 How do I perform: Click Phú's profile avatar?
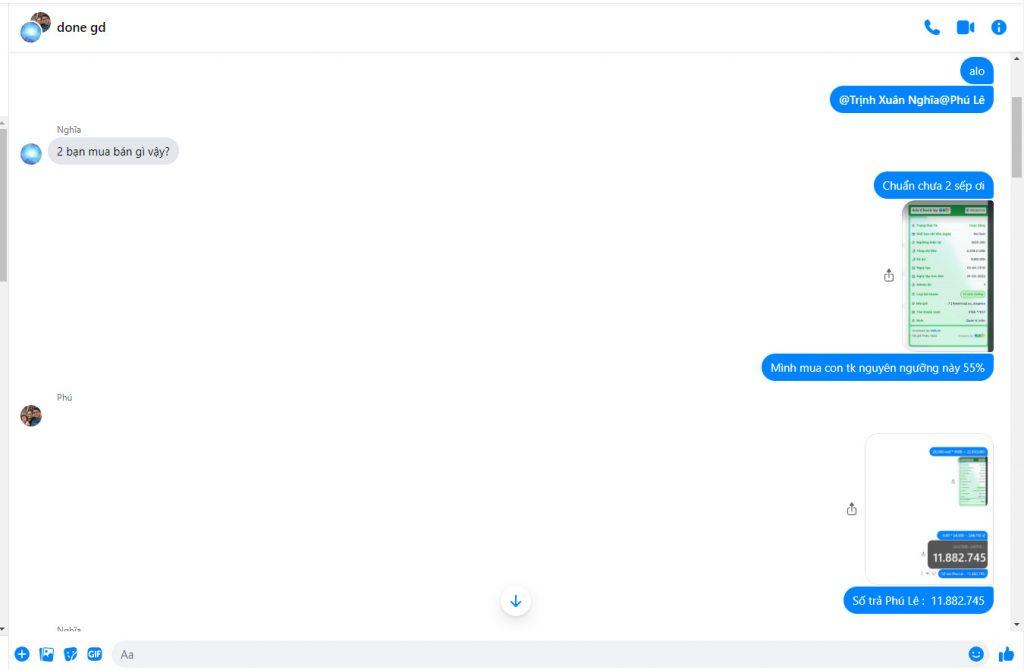(x=31, y=415)
